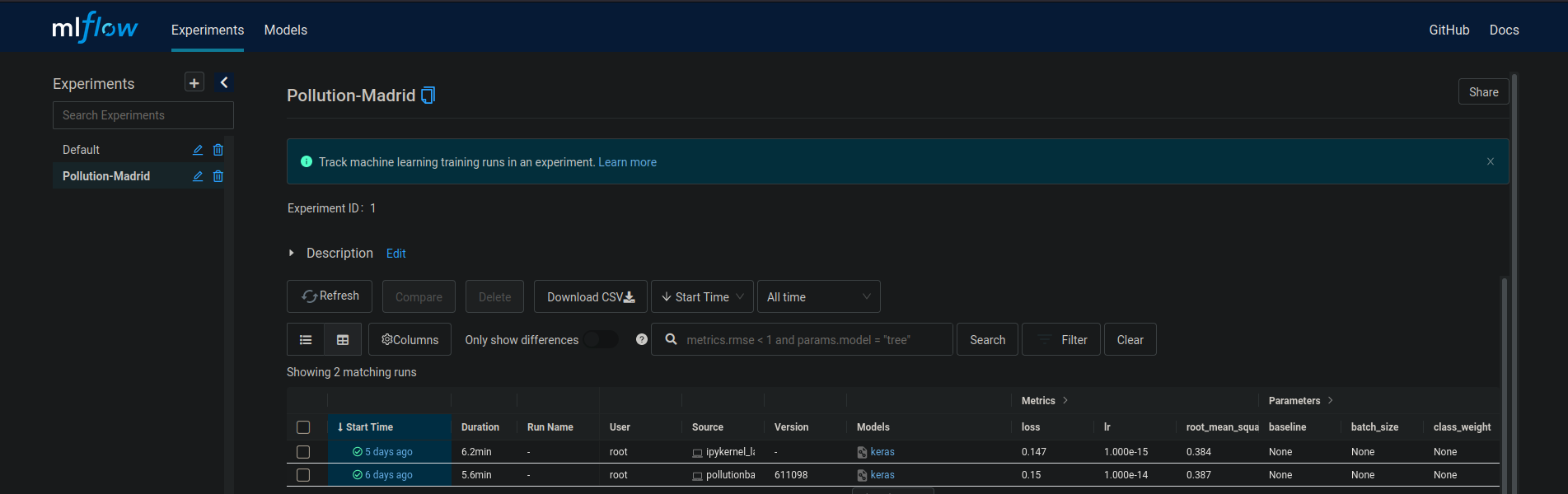1568x494 pixels.
Task: Click the baseline column header
Action: coord(1288,427)
